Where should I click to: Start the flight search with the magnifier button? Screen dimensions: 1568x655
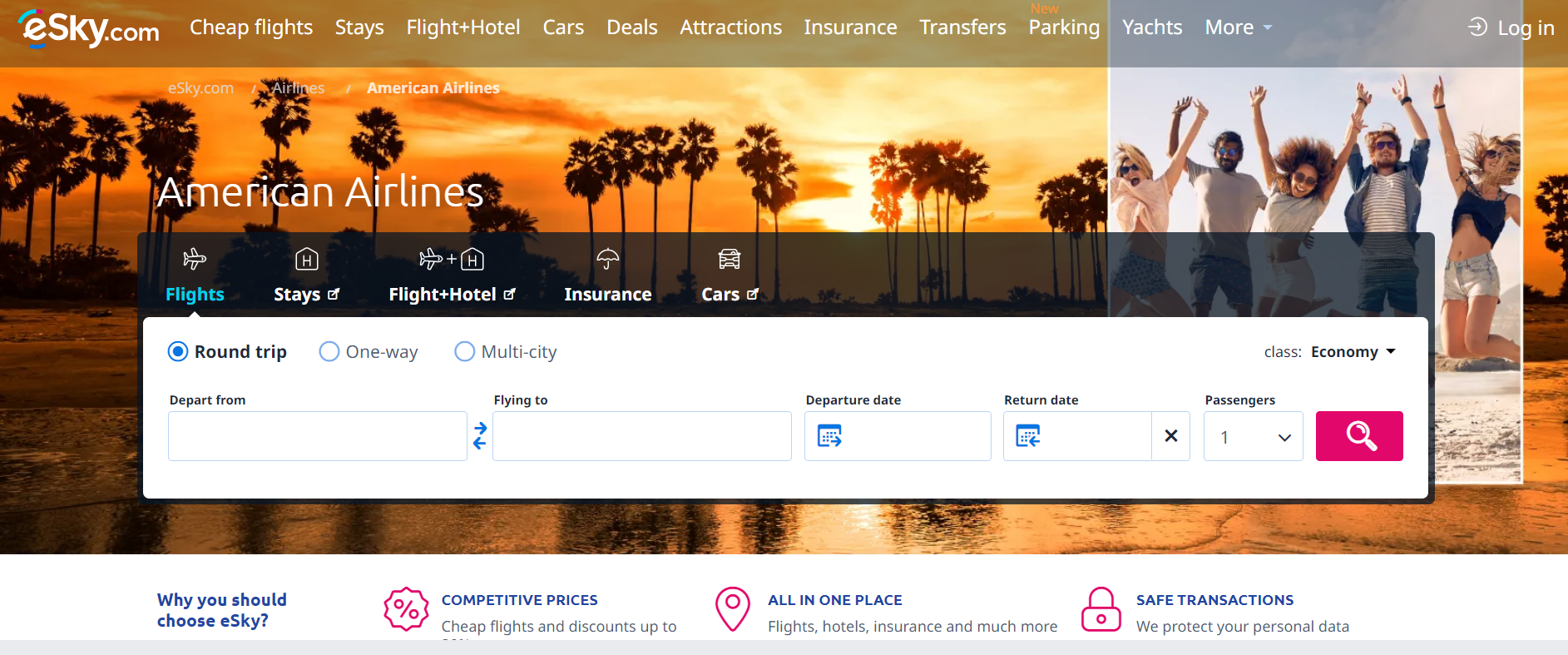[1359, 436]
